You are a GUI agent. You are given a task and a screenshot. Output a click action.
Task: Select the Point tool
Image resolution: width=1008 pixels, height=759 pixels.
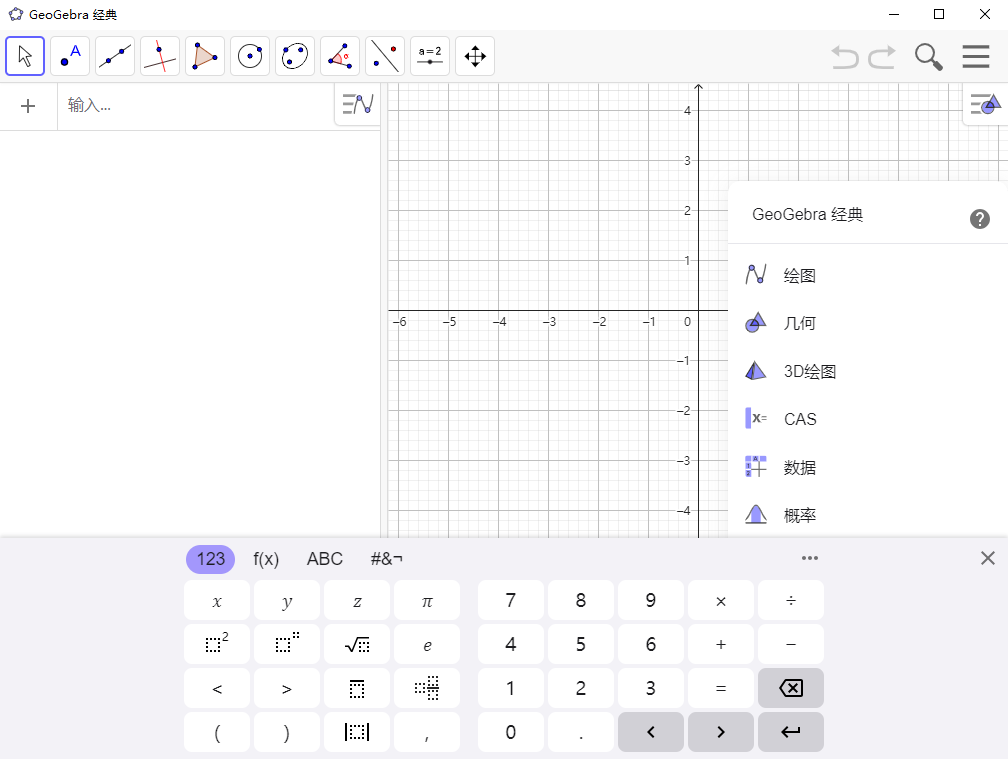point(69,56)
